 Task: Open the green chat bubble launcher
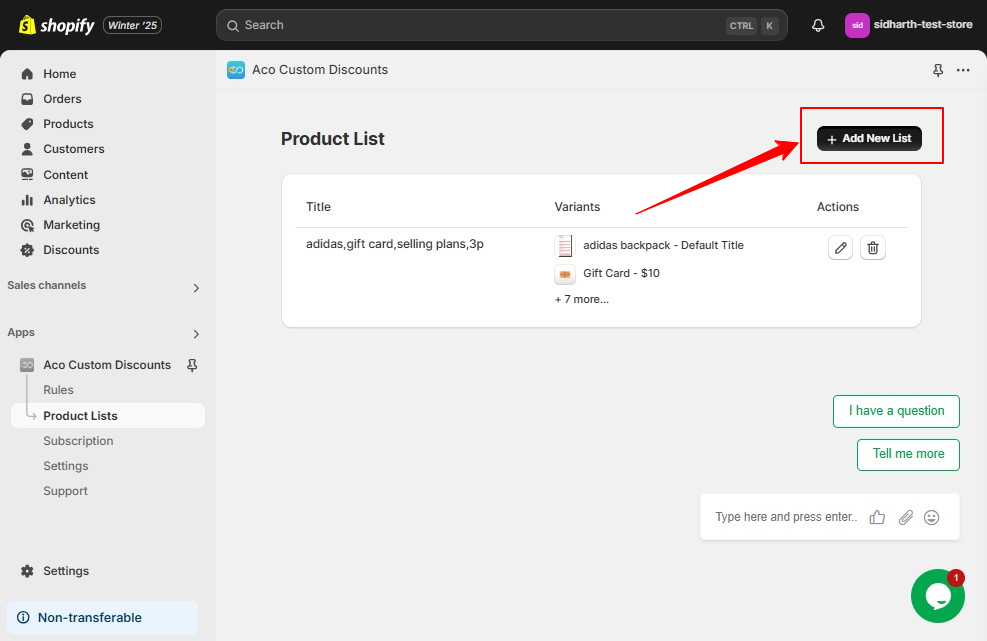coord(937,596)
